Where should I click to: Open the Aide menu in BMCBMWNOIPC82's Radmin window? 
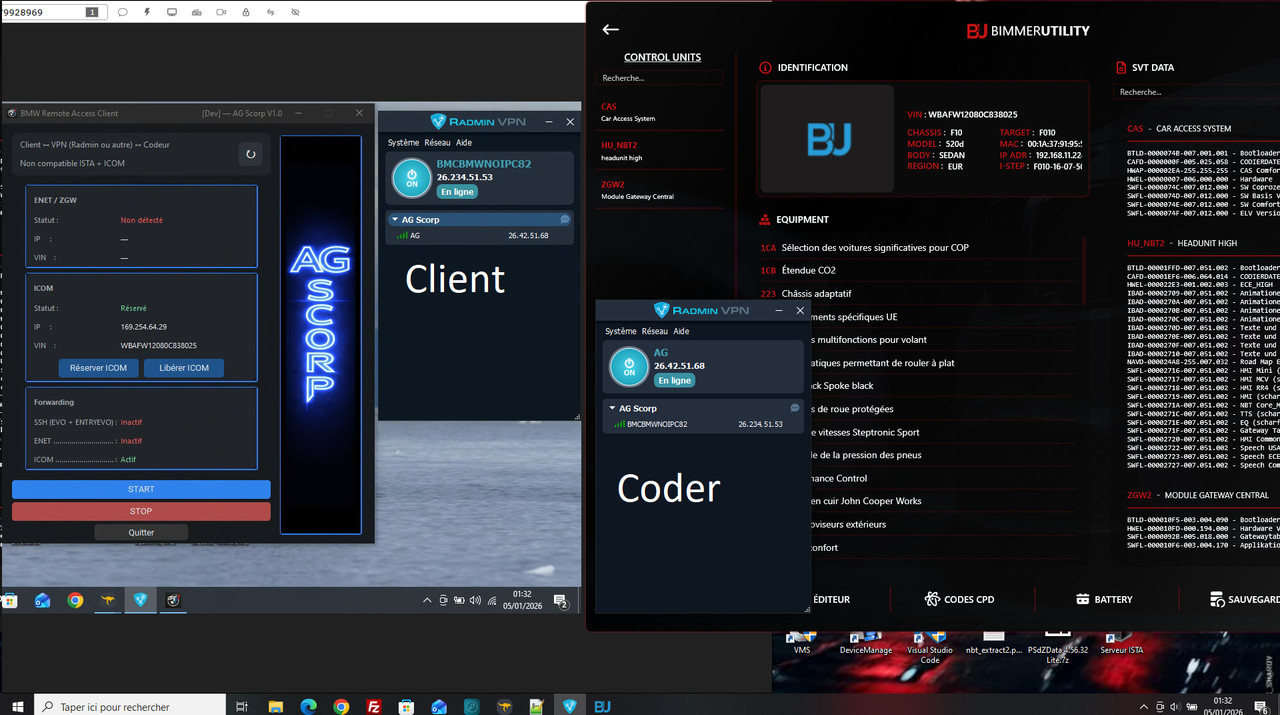pos(464,142)
